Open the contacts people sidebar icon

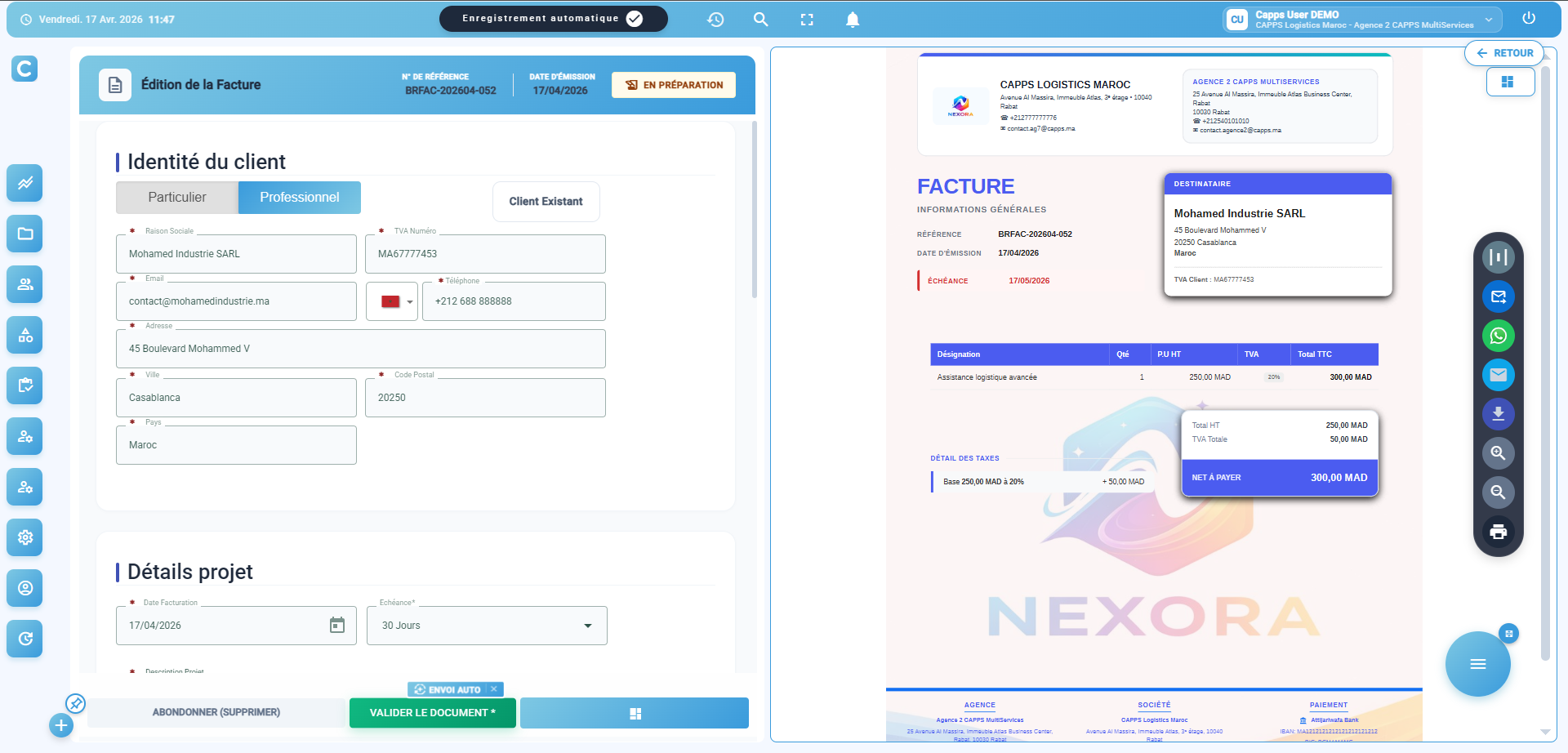coord(25,284)
